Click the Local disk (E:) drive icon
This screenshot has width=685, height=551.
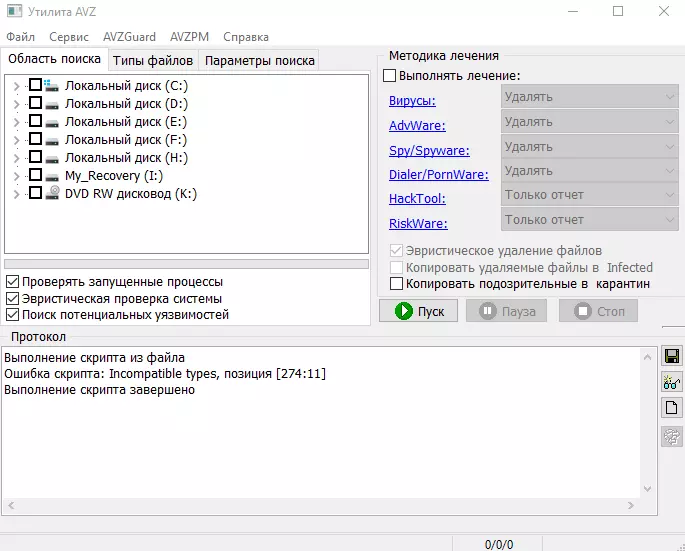(52, 123)
